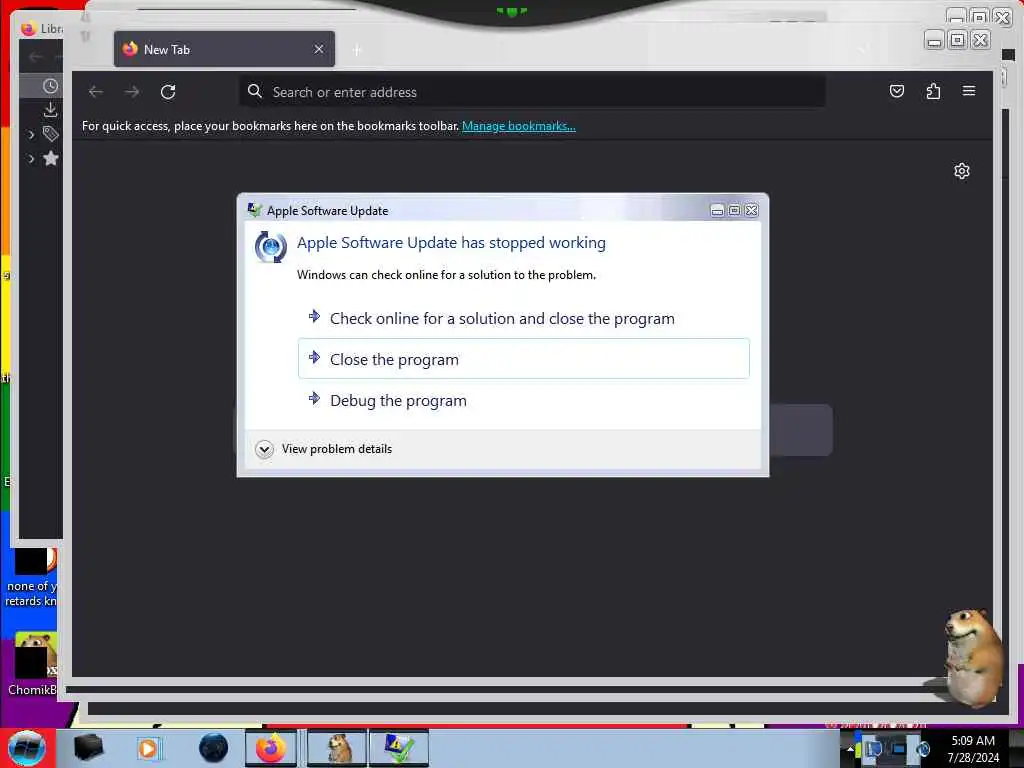Open a new tab with plus button

coord(357,50)
